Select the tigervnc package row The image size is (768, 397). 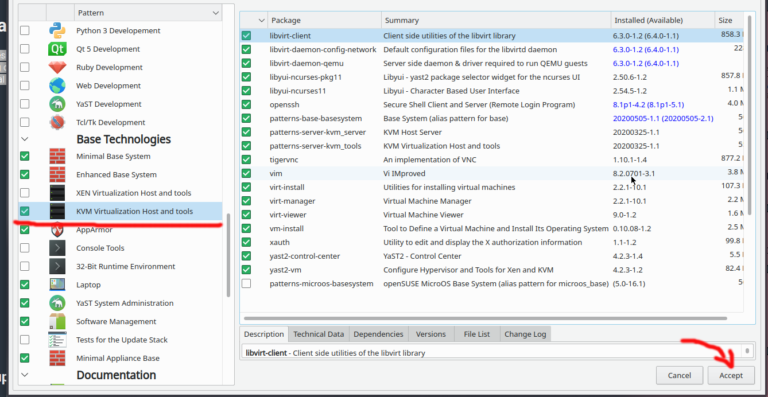pyautogui.click(x=492, y=160)
